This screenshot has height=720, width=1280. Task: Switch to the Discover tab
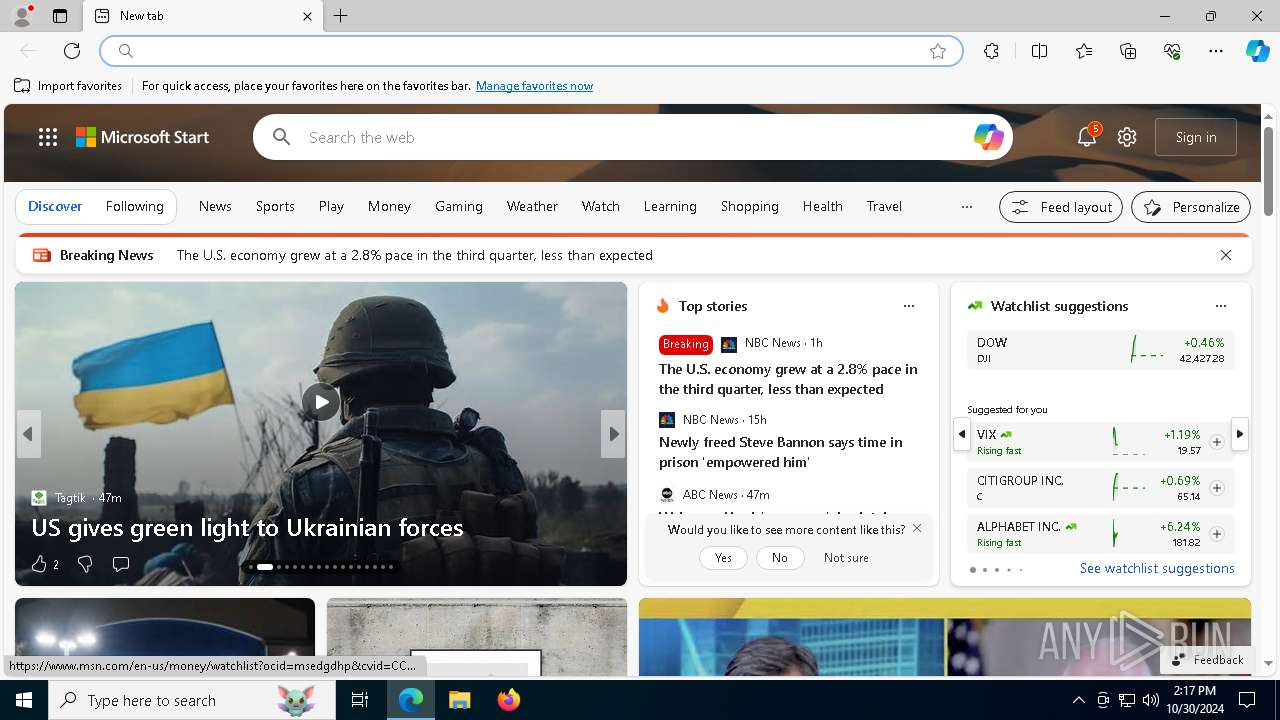click(x=55, y=206)
